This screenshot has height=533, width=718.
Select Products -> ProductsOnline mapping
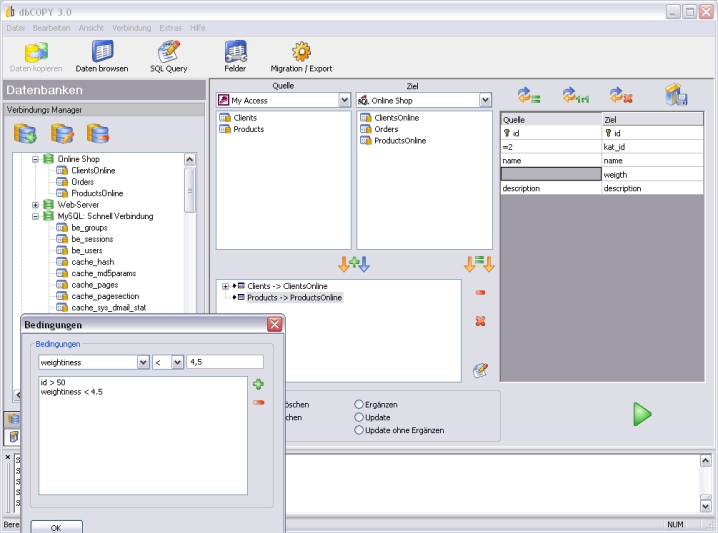(294, 298)
